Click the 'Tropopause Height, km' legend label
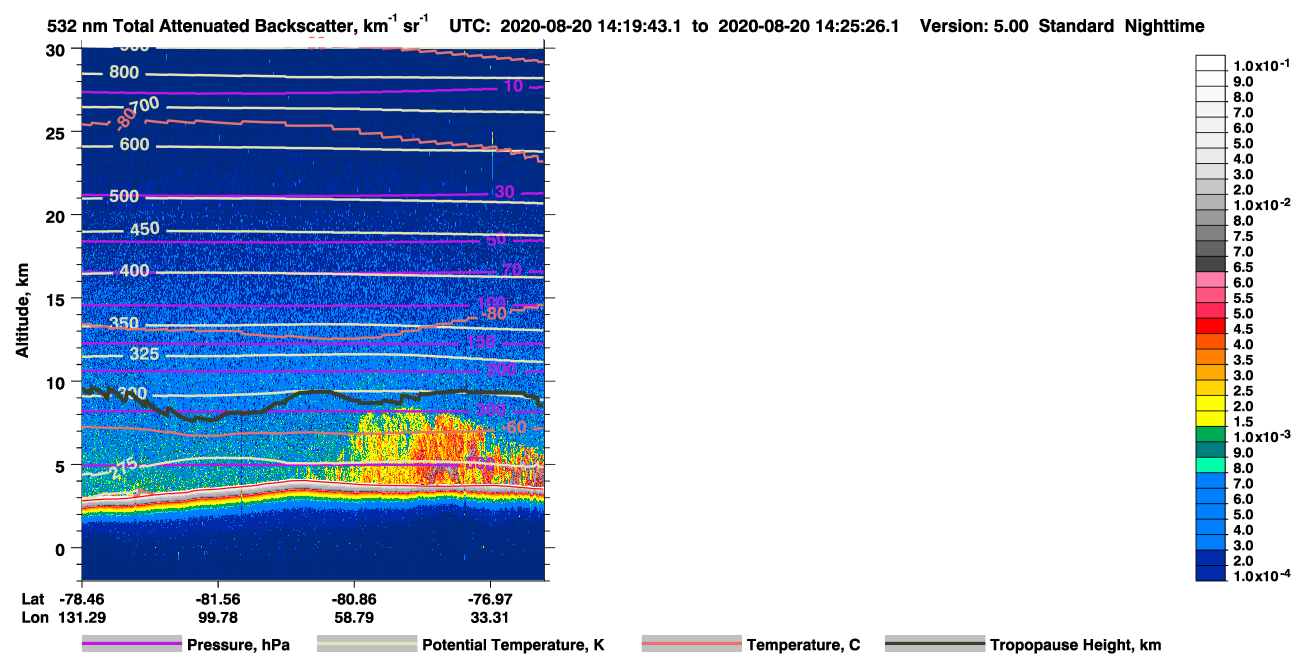Viewport: 1300px width, 667px height. click(1075, 645)
